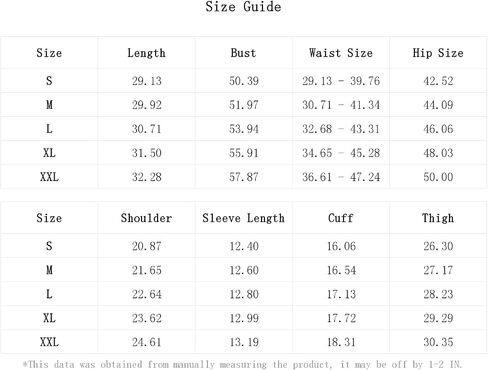Click the manual measuring disclaimer note

[x=242, y=364]
